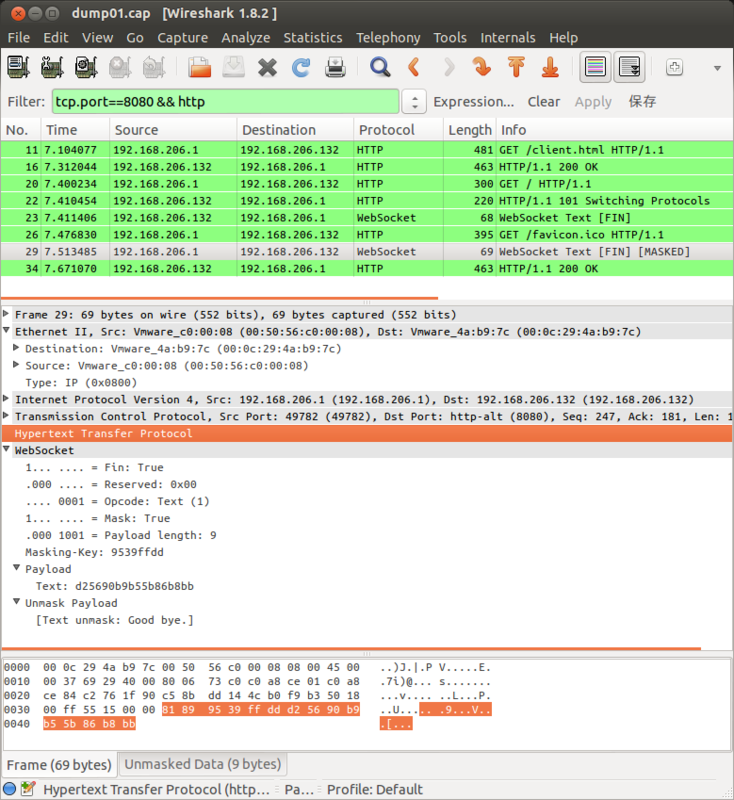This screenshot has width=734, height=800.
Task: Sort by the Time column header
Action: [75, 130]
